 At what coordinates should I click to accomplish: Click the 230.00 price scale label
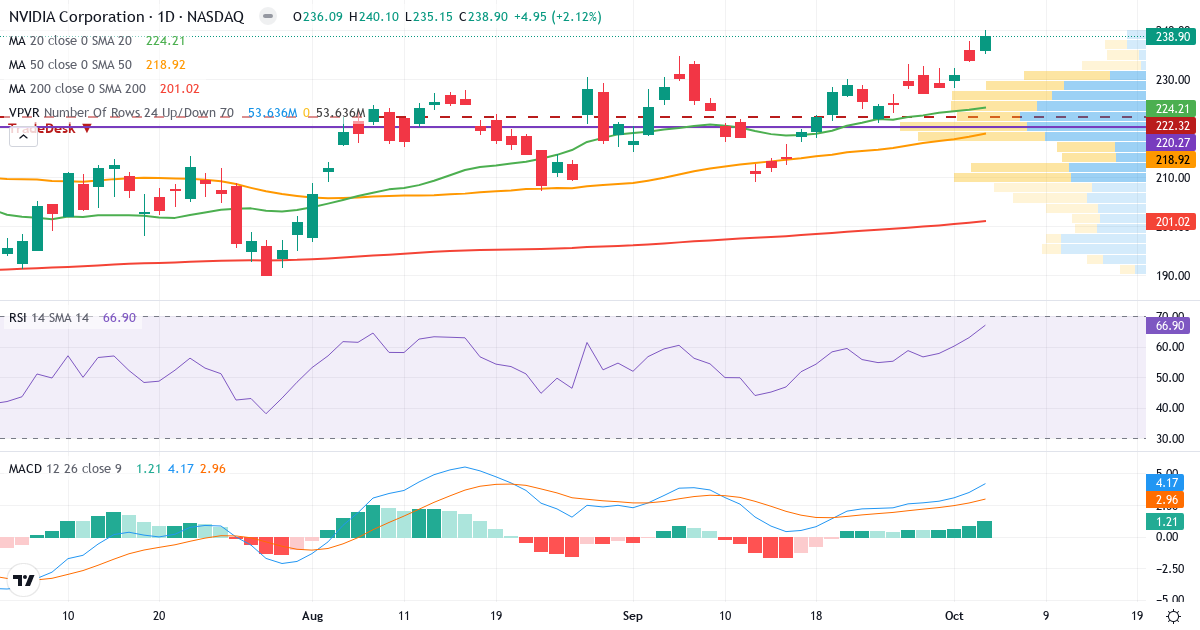[1171, 79]
